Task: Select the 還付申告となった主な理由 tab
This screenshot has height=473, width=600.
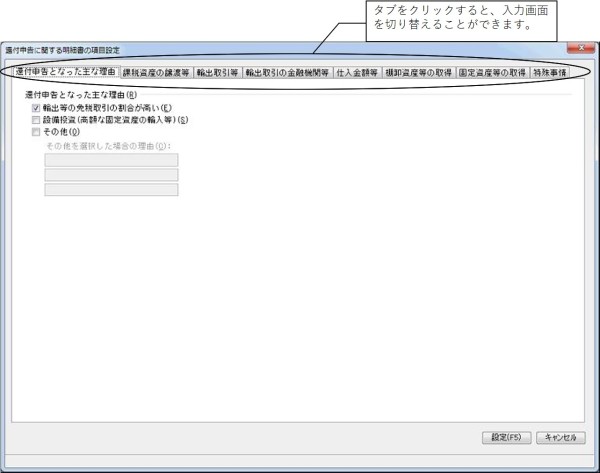Action: click(66, 72)
